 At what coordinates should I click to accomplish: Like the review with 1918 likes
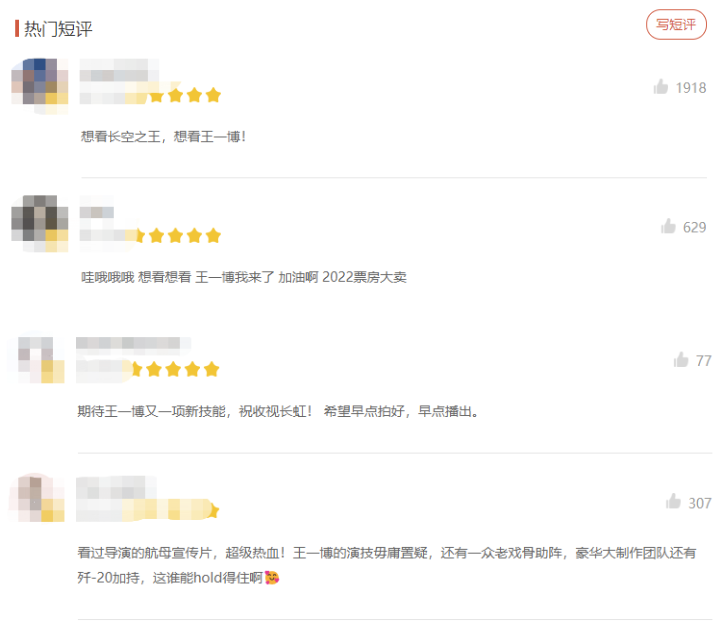[661, 87]
